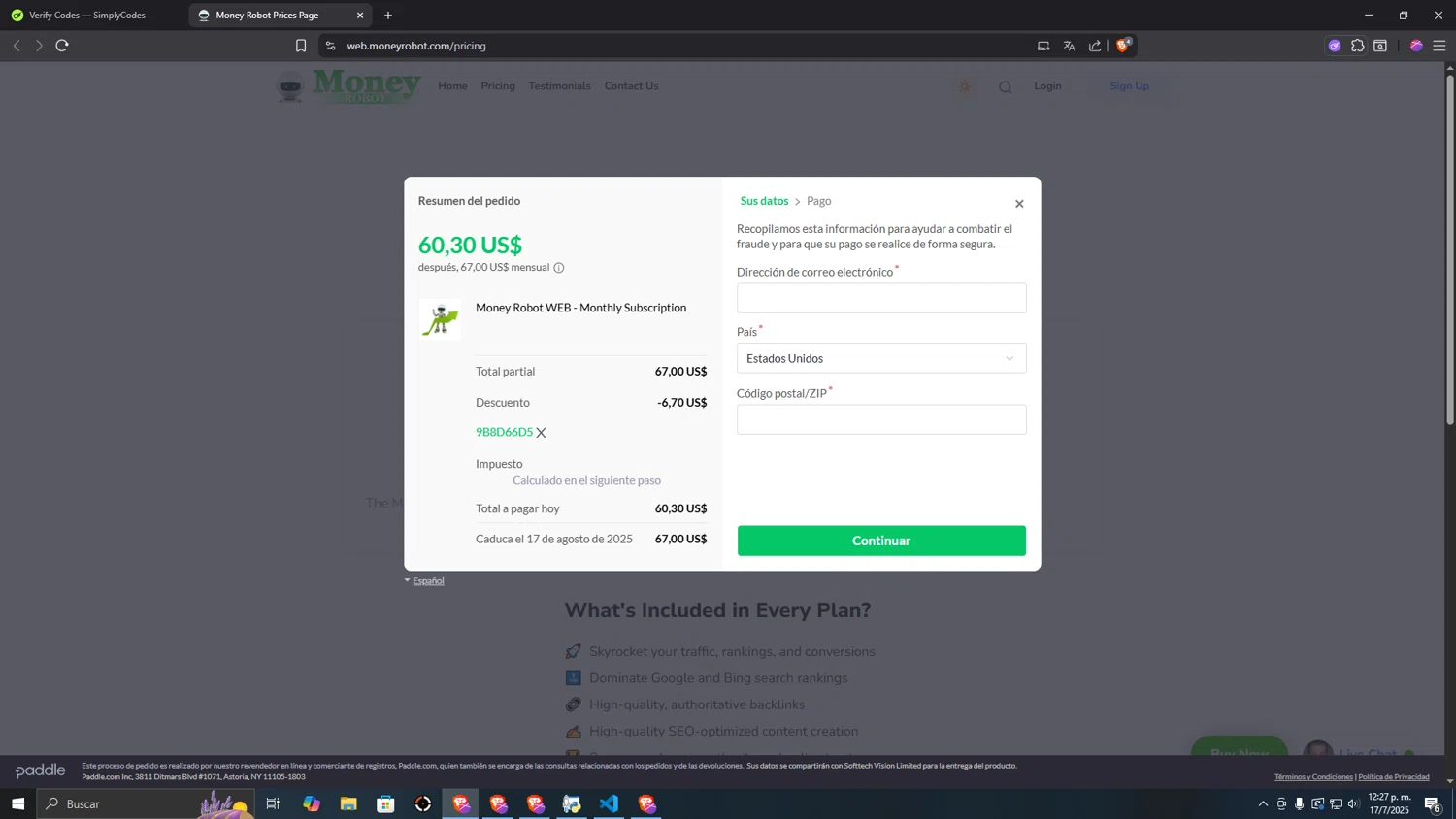Screen dimensions: 1456x819
Task: Open Task View on taskbar
Action: point(273,803)
